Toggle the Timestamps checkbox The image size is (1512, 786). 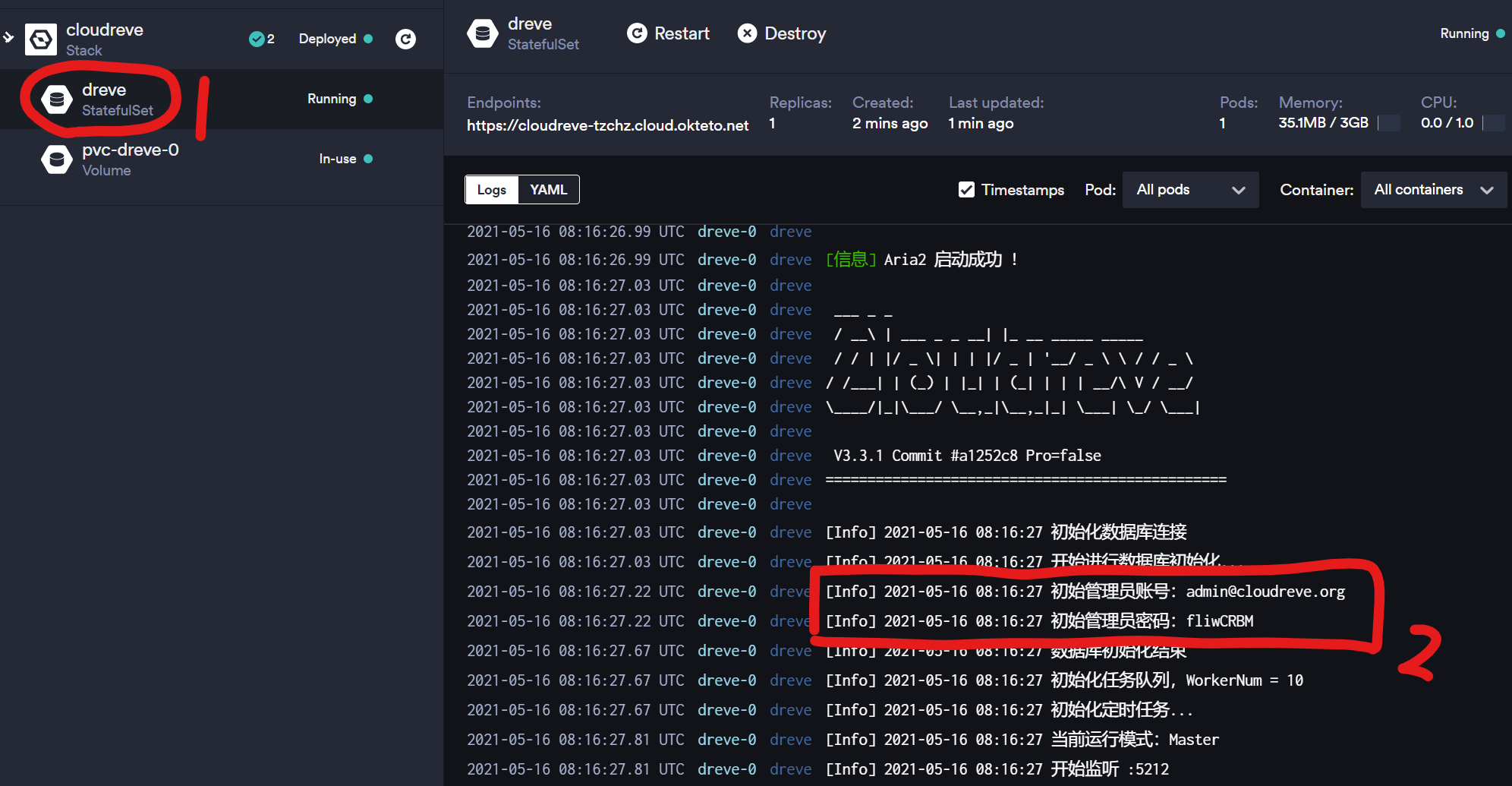click(x=966, y=190)
